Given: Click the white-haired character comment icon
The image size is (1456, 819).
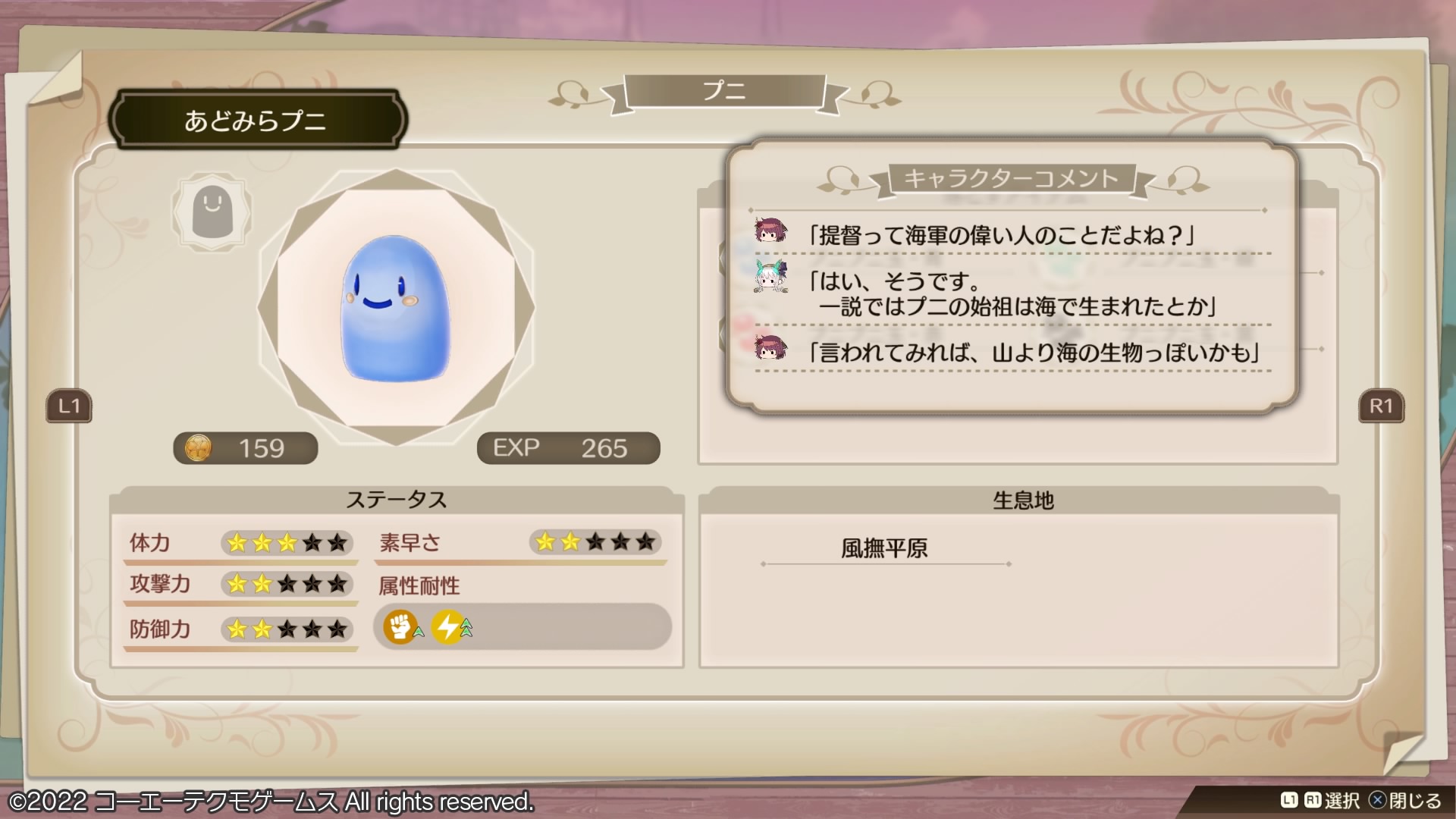Looking at the screenshot, I should click(771, 277).
